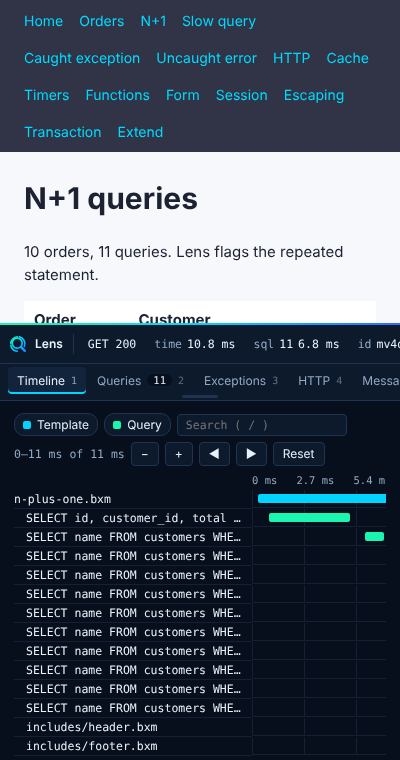This screenshot has height=760, width=400.
Task: Open the Queries tab
Action: [140, 381]
